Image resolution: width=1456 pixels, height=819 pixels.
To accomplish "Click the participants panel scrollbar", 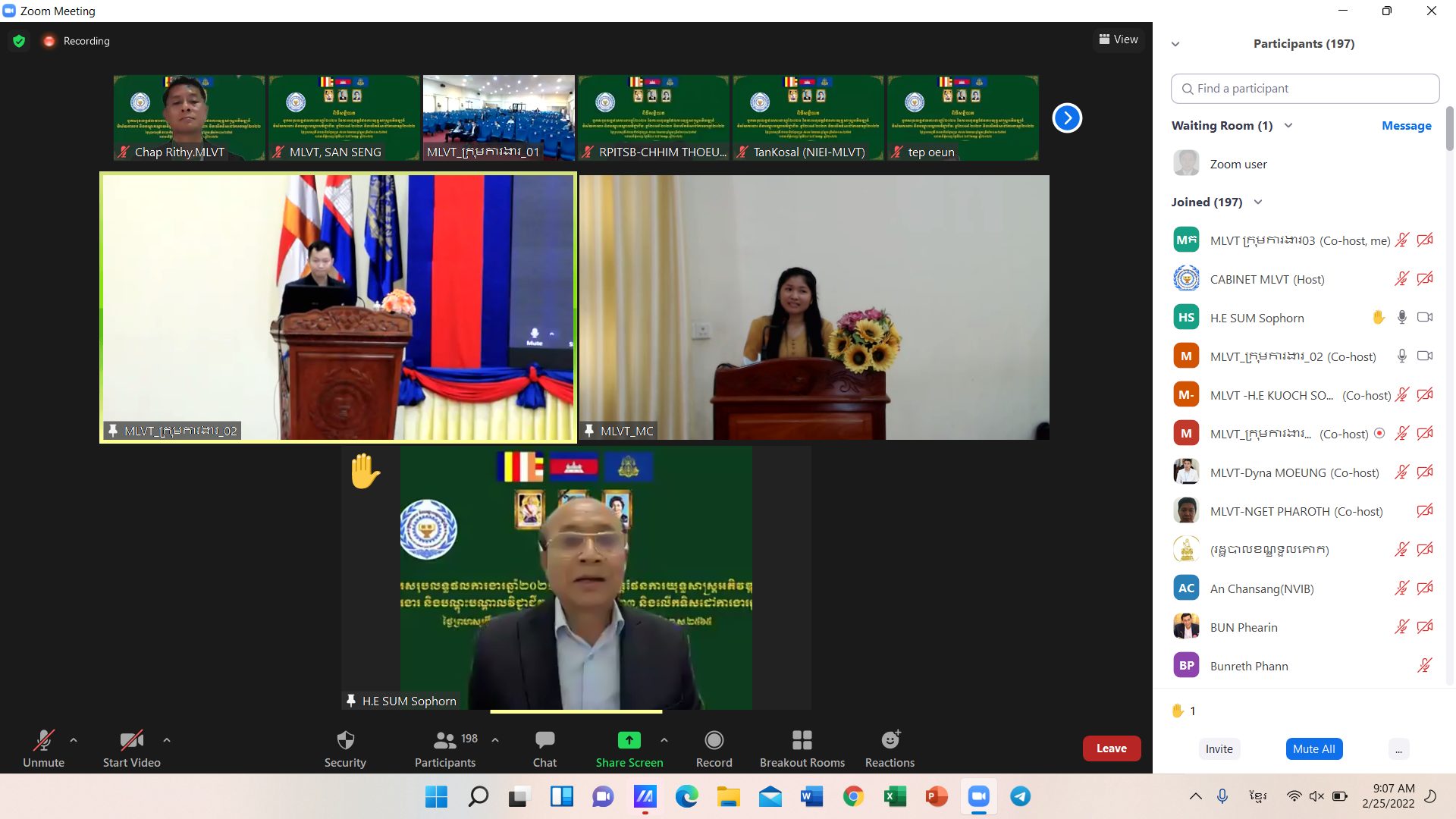I will pos(1449,129).
